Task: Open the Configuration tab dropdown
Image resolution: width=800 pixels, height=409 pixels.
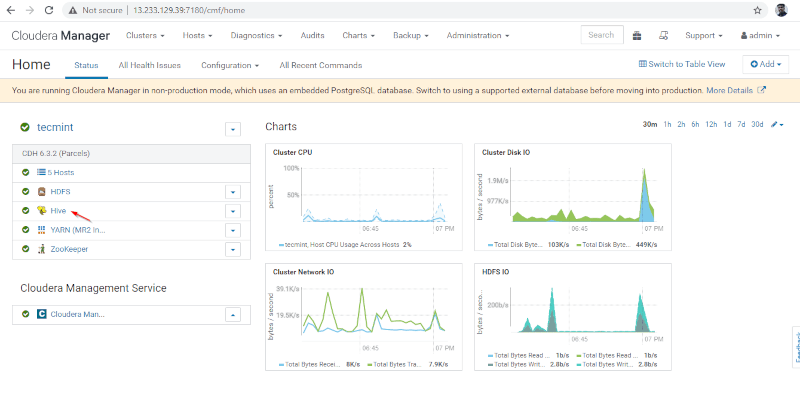Action: point(230,65)
